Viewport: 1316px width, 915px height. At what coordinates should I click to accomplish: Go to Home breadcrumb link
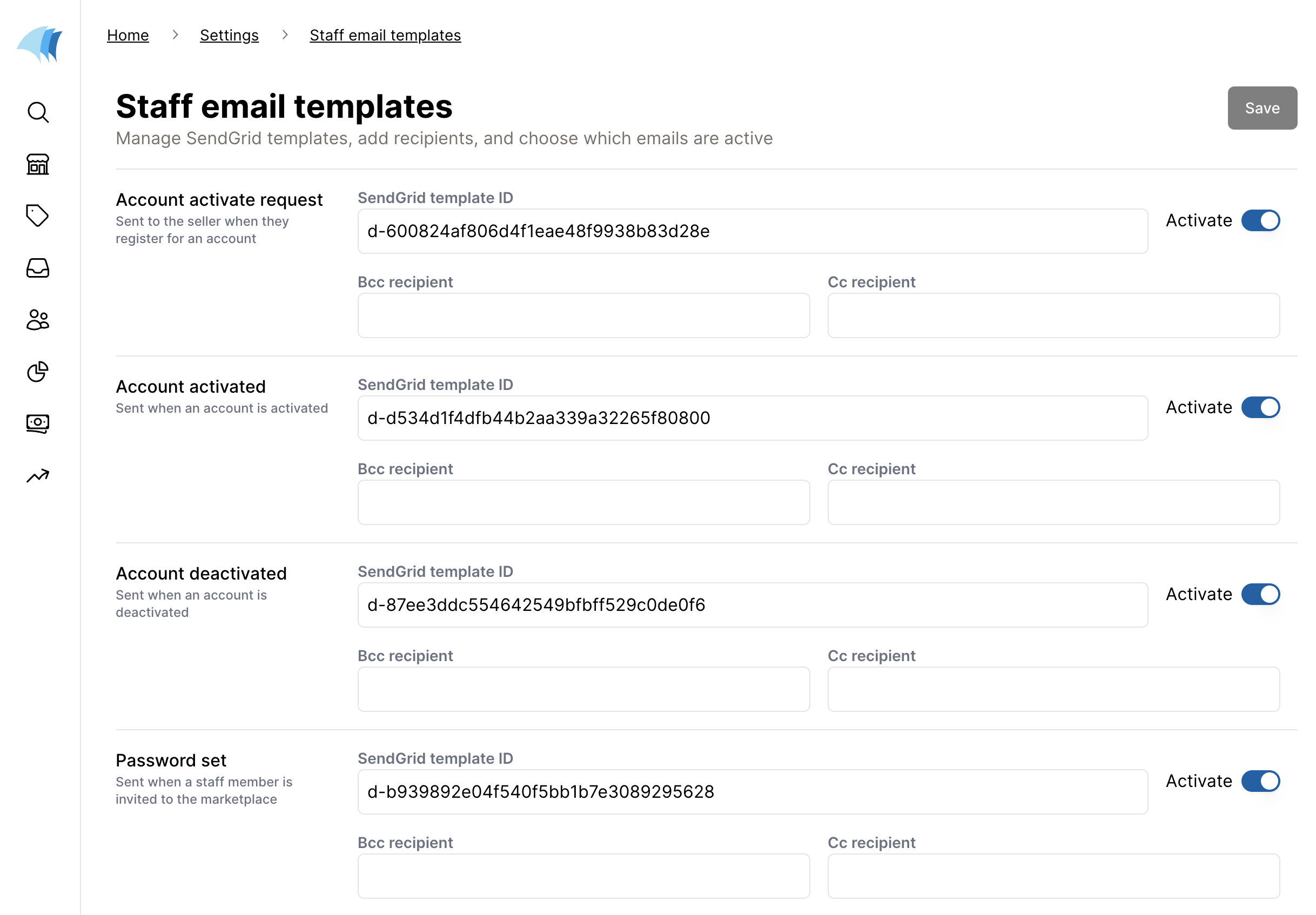(128, 36)
